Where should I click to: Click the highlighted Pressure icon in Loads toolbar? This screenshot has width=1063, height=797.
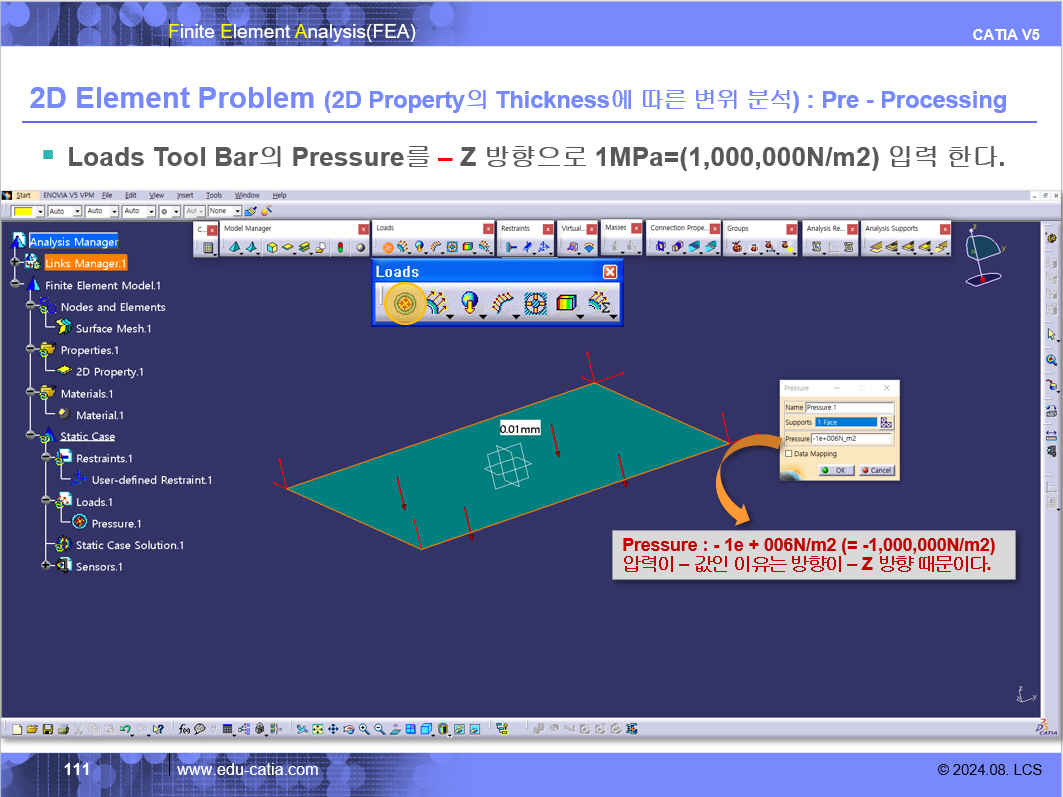(405, 303)
